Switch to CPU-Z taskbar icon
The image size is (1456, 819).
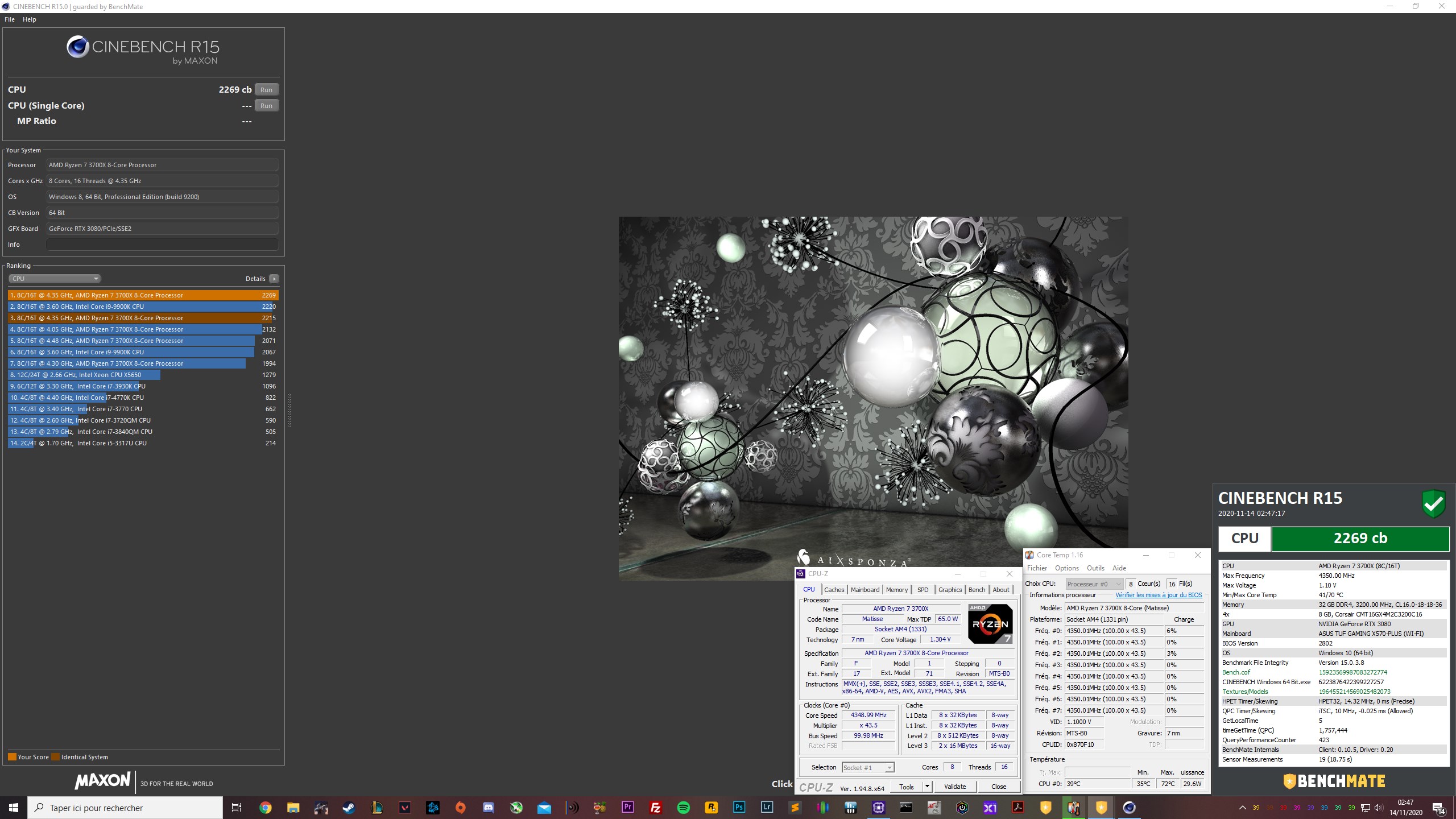[x=879, y=808]
